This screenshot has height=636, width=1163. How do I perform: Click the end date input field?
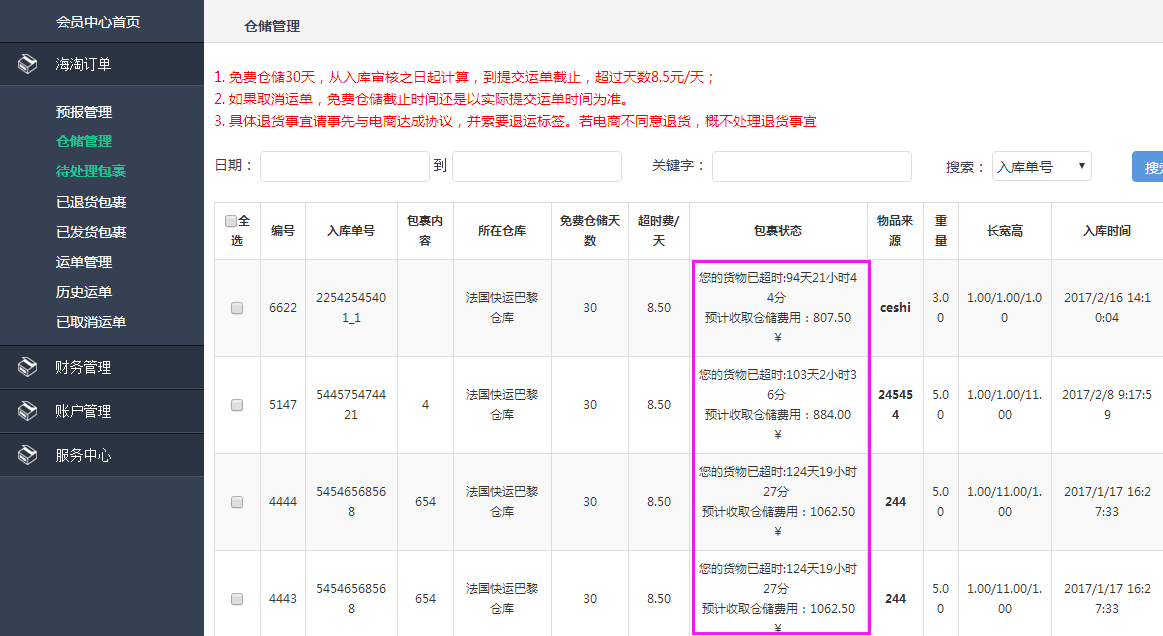[x=536, y=166]
